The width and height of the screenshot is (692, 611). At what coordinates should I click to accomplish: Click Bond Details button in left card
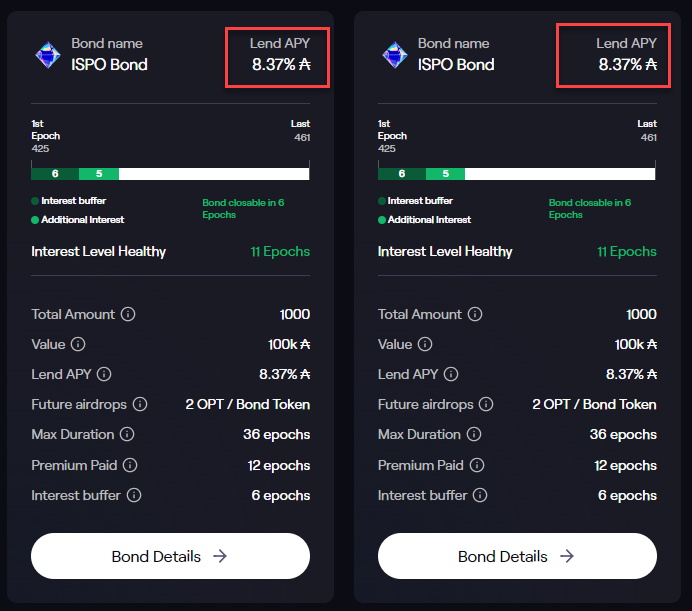click(170, 556)
